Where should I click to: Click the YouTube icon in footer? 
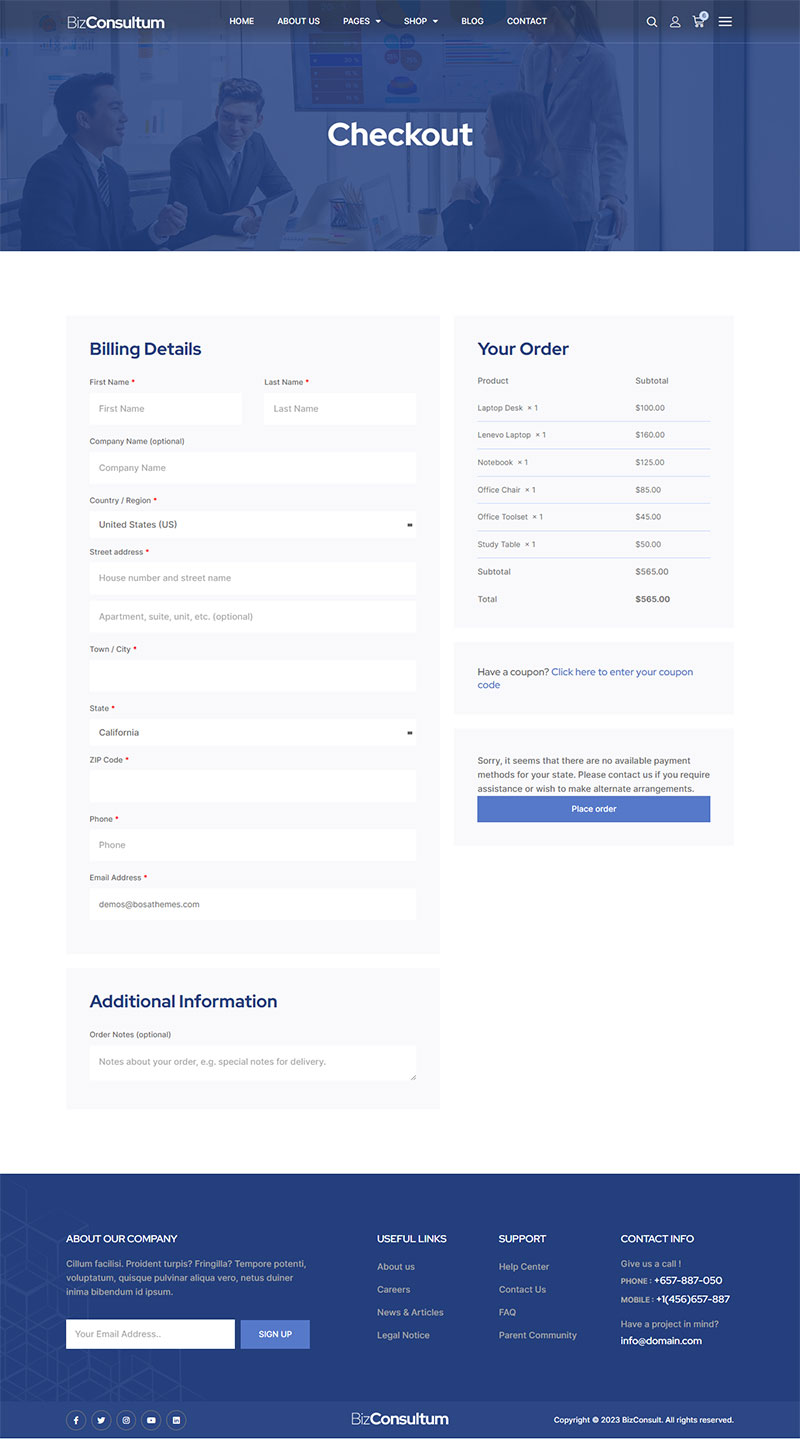coord(151,1420)
